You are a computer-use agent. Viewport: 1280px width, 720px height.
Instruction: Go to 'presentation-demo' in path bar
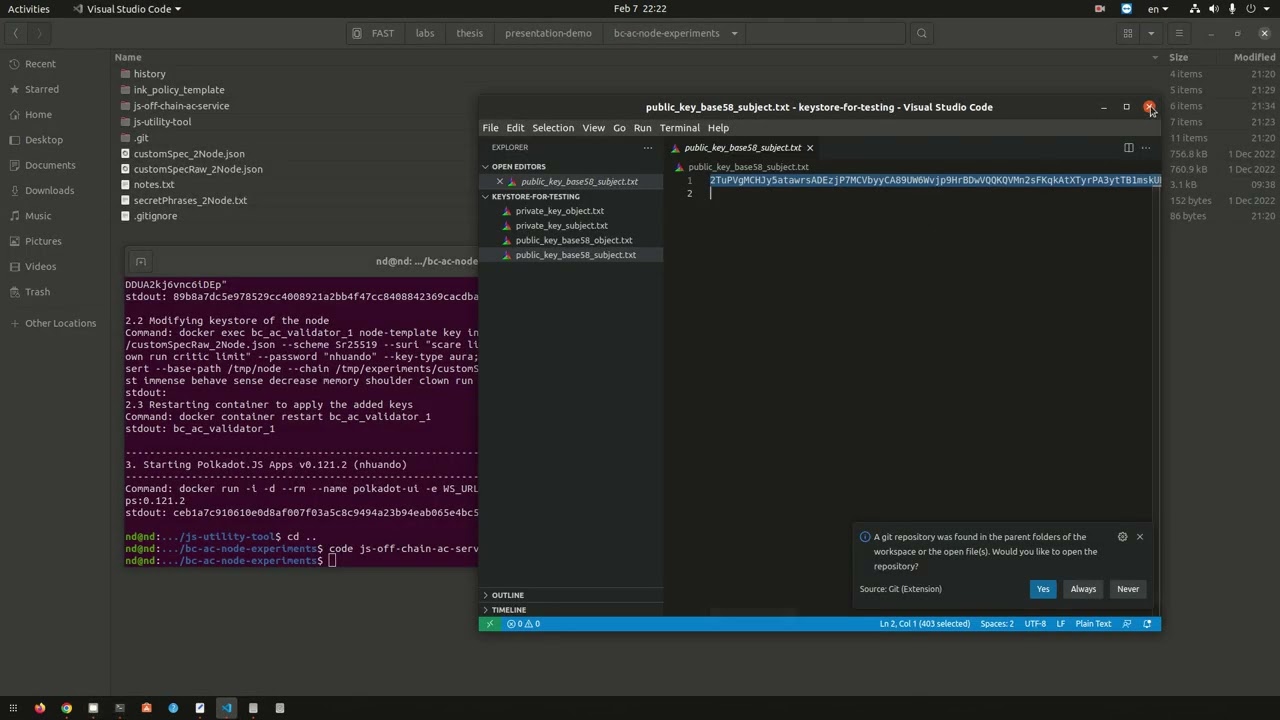548,33
